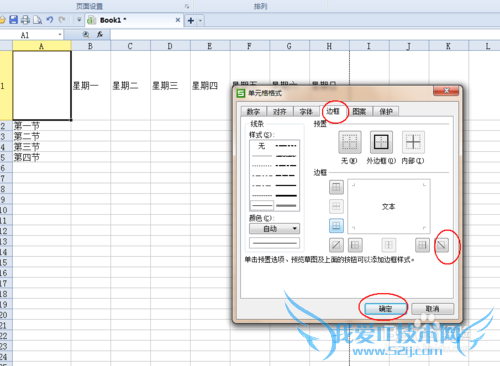Switch to the 对齐 tab in the dialog
This screenshot has width=500, height=366.
(x=280, y=112)
